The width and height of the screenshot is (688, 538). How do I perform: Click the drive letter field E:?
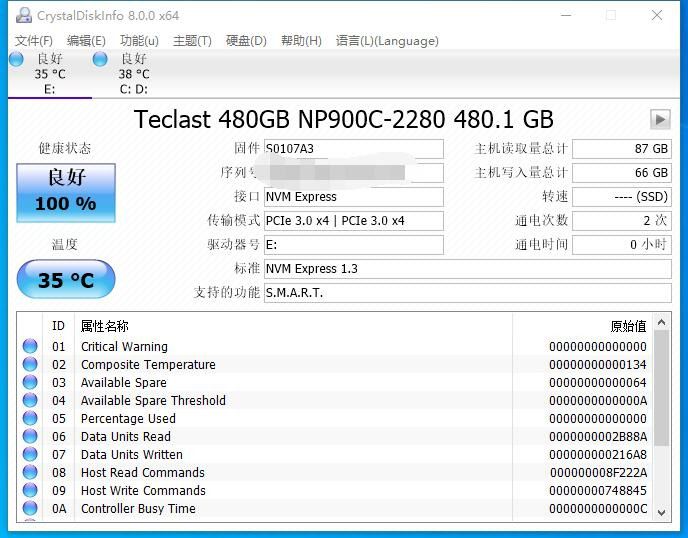[354, 244]
